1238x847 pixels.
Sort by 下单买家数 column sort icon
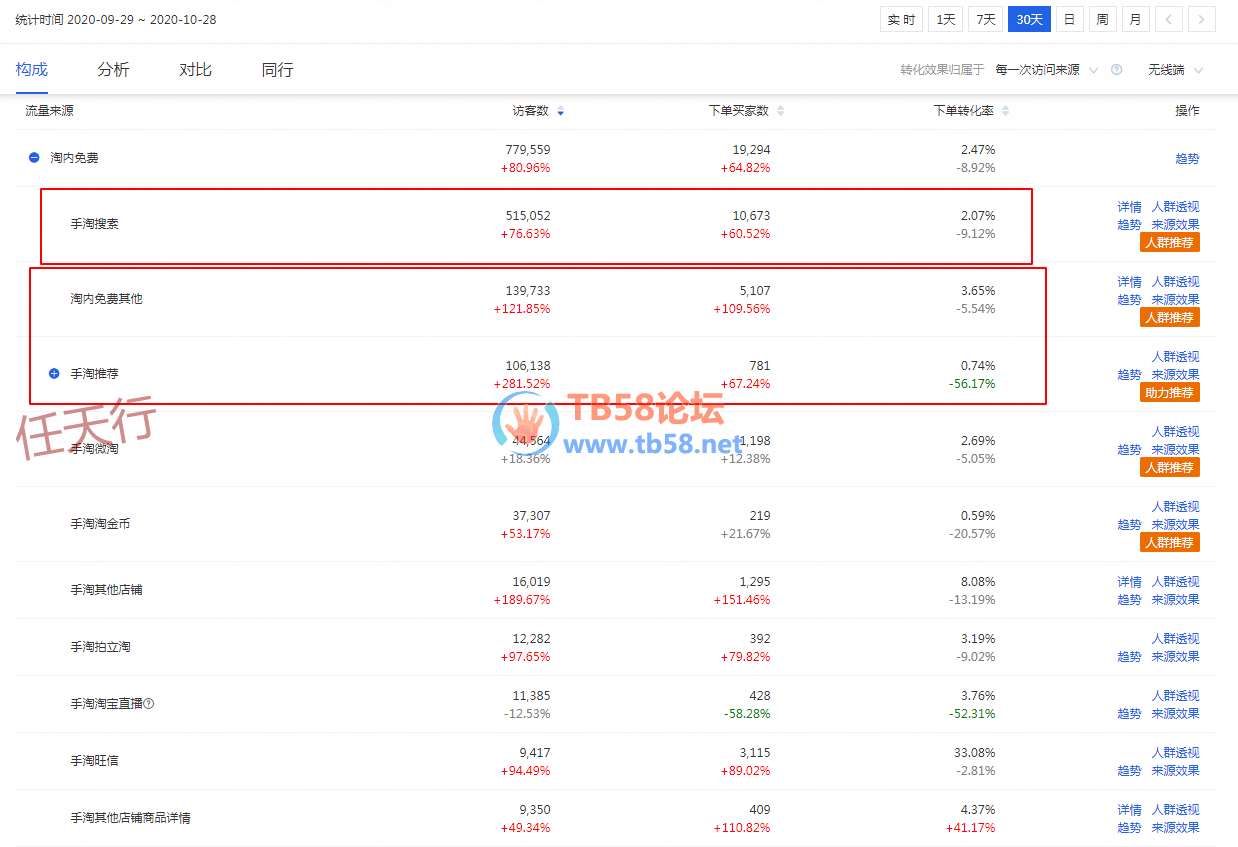(x=780, y=111)
